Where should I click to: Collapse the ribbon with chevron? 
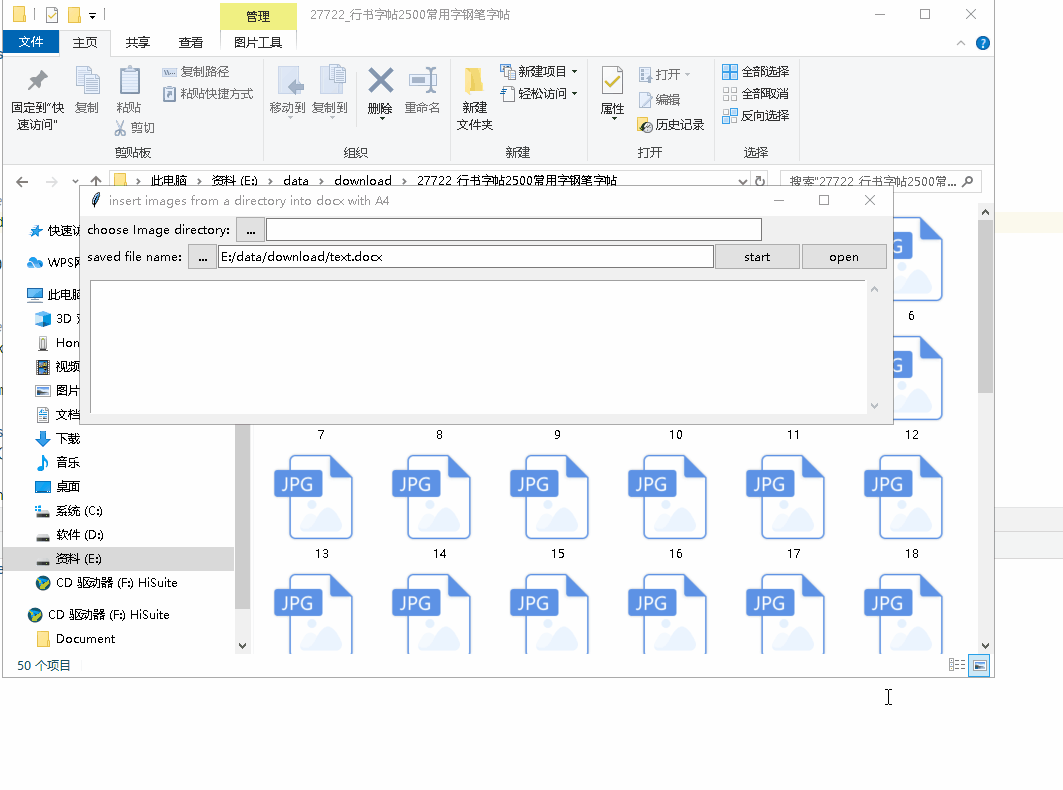pyautogui.click(x=961, y=43)
